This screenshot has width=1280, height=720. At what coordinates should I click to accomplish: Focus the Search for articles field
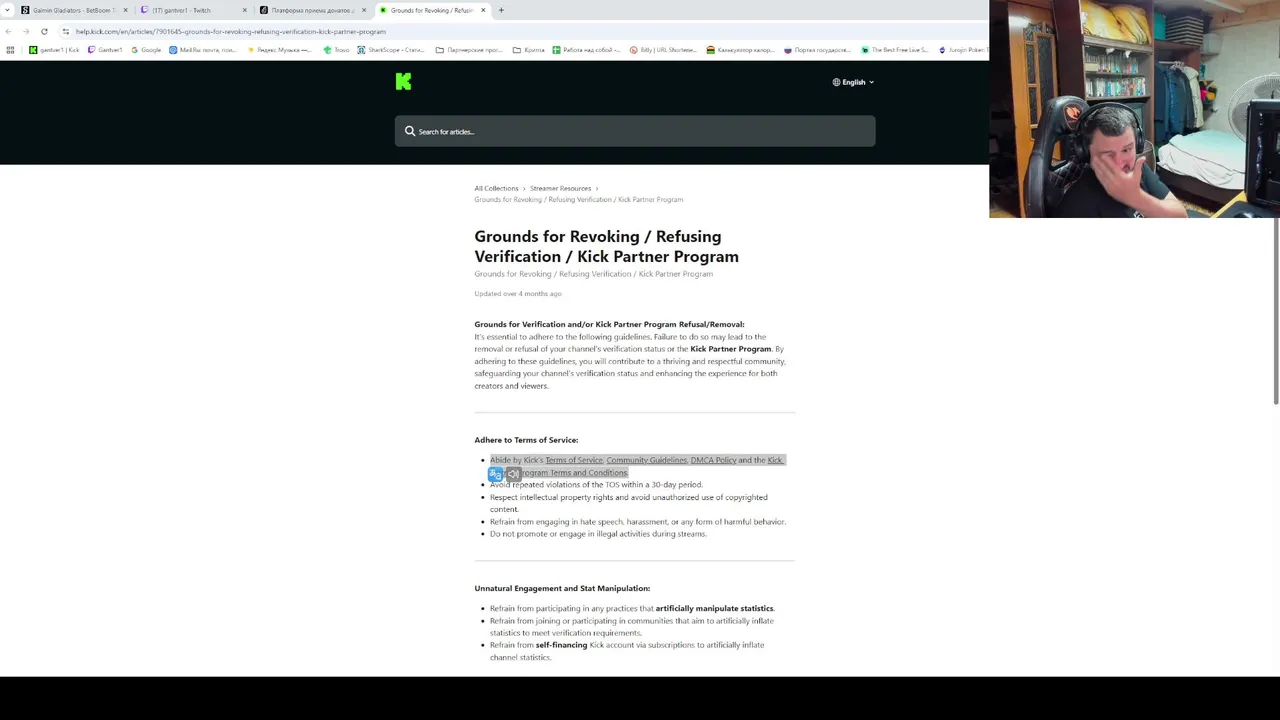click(x=635, y=131)
